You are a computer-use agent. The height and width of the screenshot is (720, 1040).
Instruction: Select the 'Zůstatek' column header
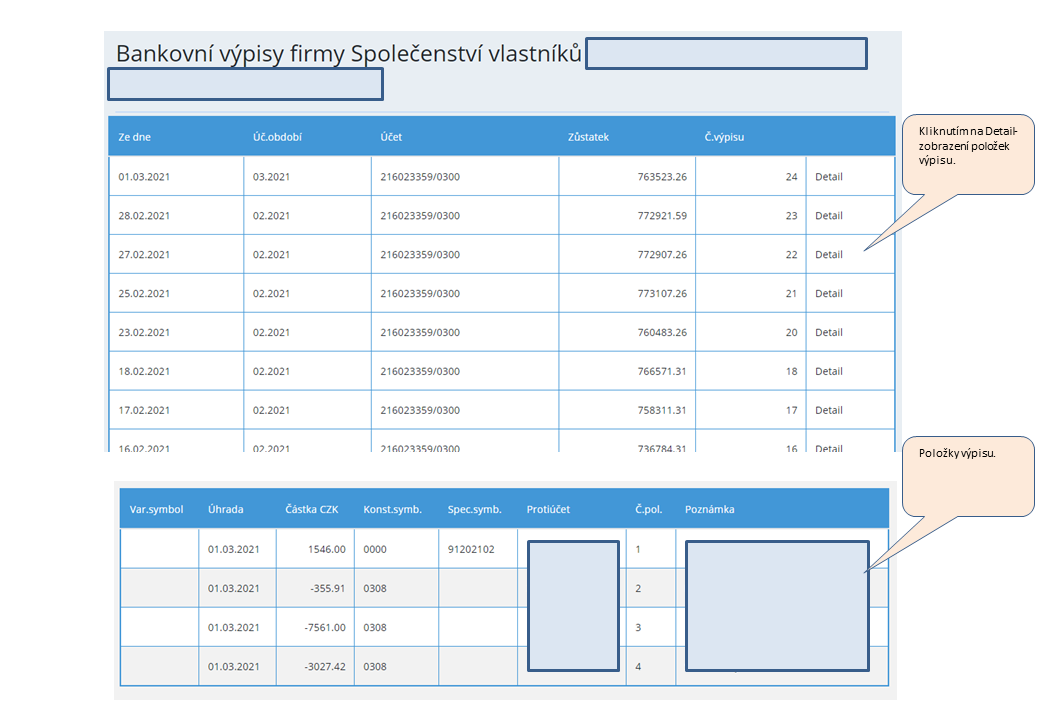pos(588,137)
